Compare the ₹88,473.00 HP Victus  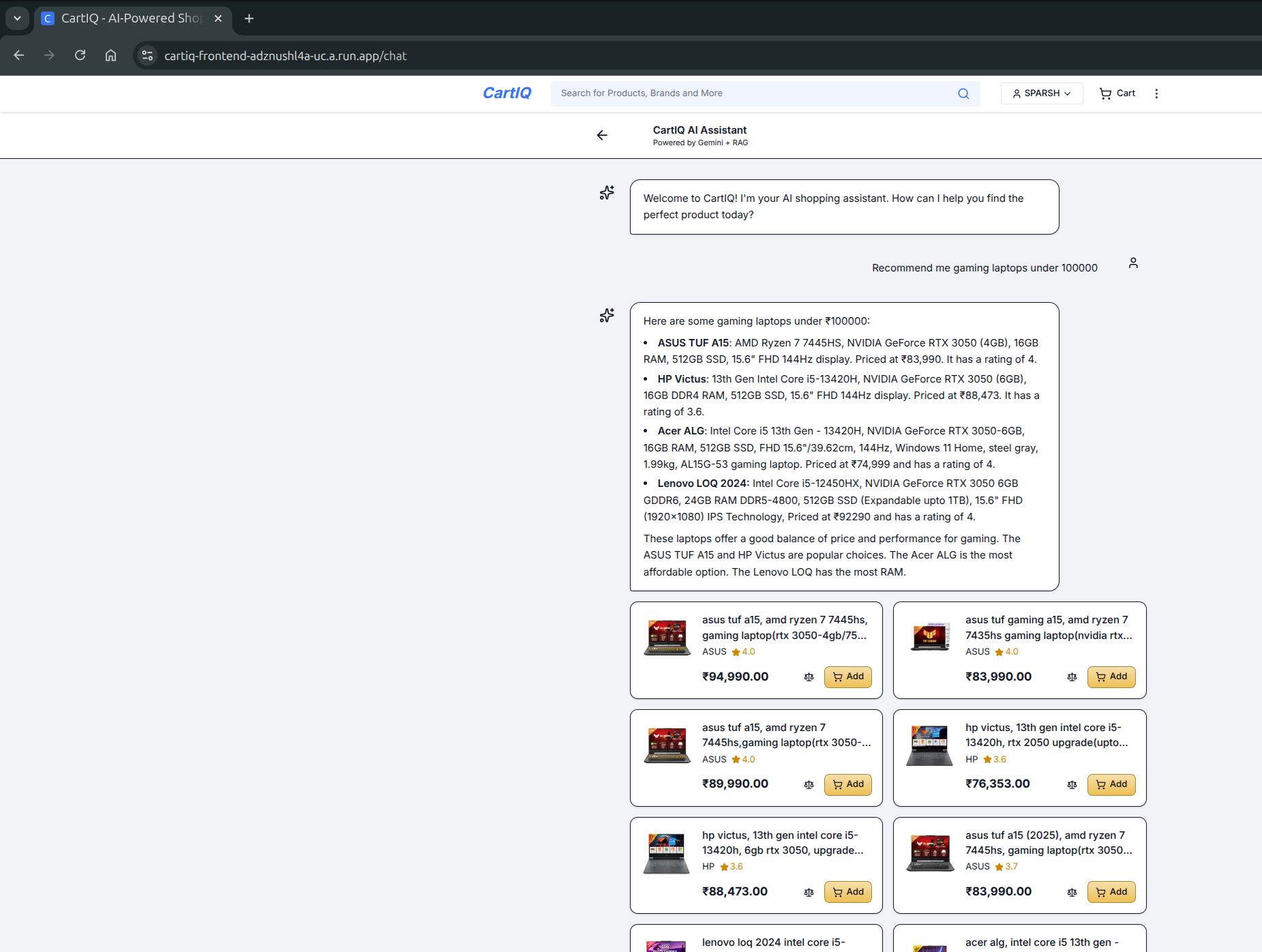tap(809, 893)
